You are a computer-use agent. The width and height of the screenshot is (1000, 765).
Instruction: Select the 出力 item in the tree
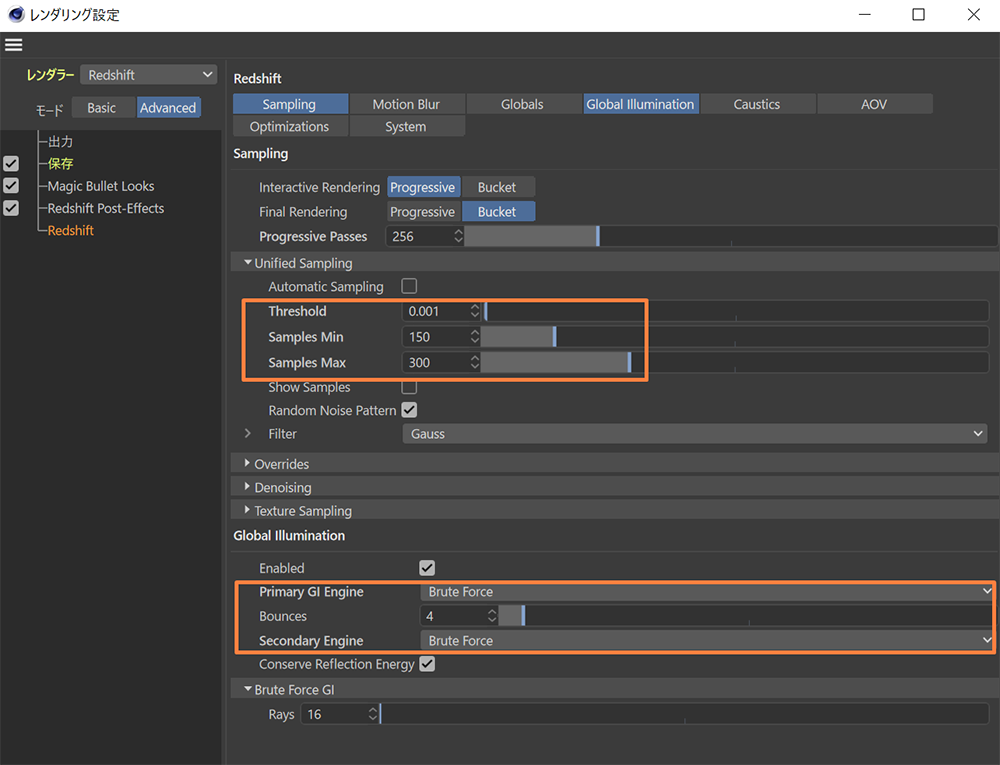click(x=60, y=142)
